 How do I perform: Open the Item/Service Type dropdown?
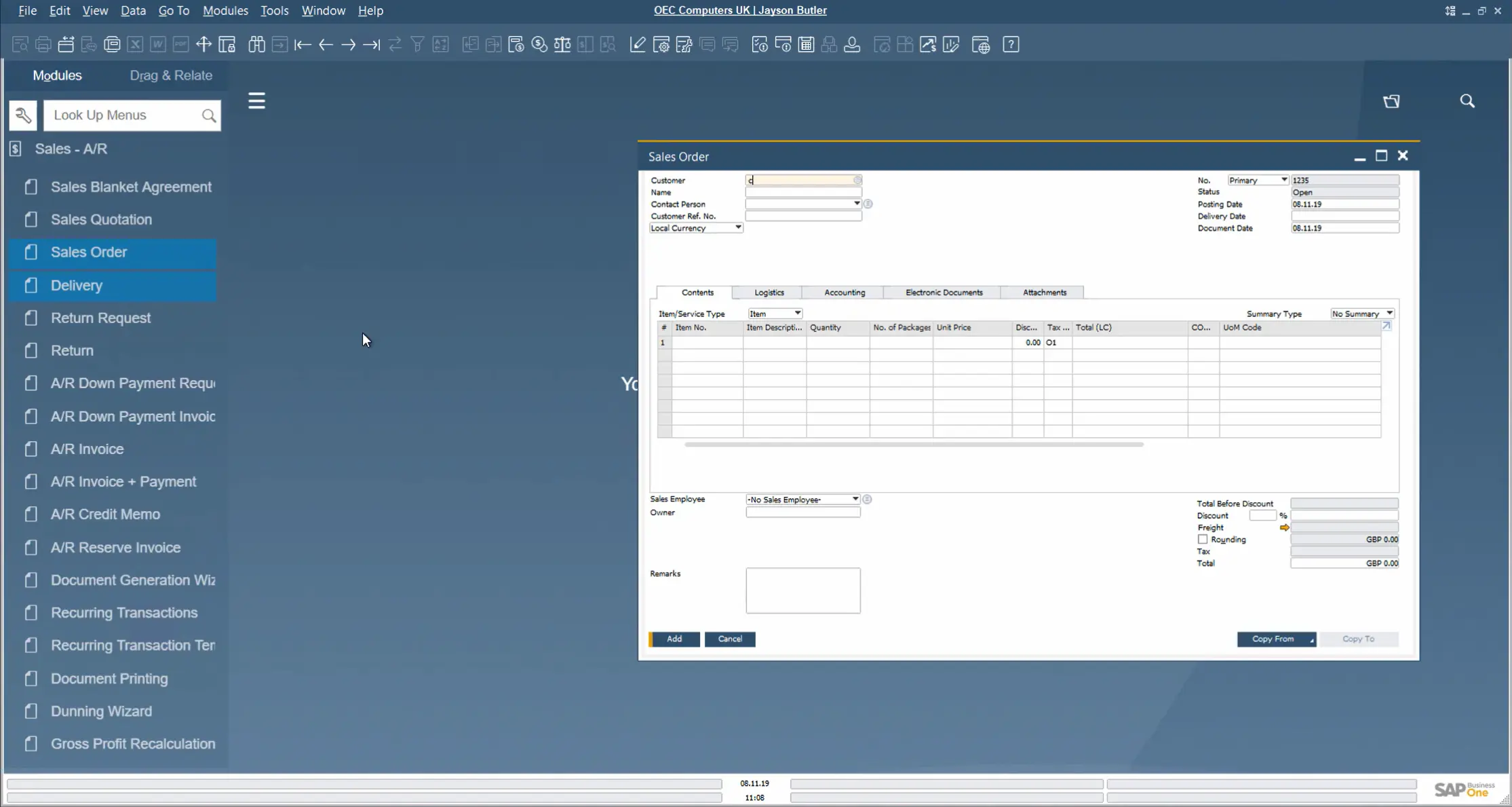[x=798, y=314]
